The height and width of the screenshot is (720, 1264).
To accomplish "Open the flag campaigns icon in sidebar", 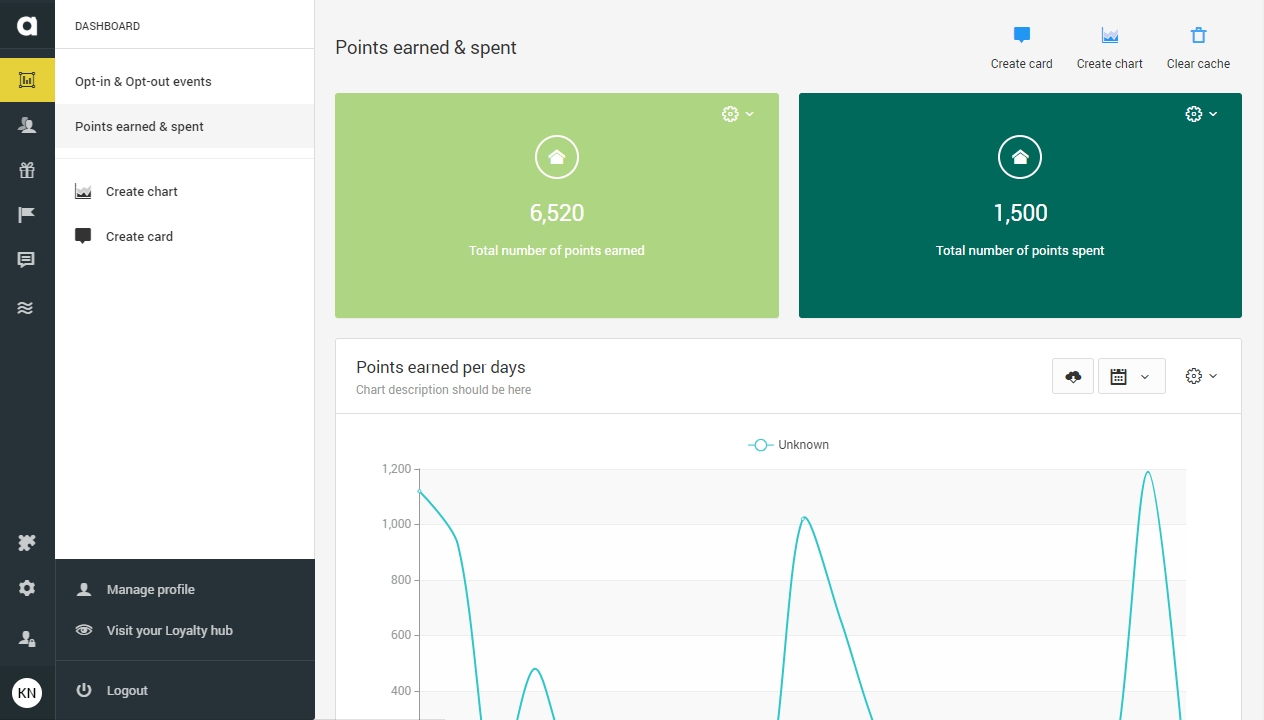I will (27, 215).
